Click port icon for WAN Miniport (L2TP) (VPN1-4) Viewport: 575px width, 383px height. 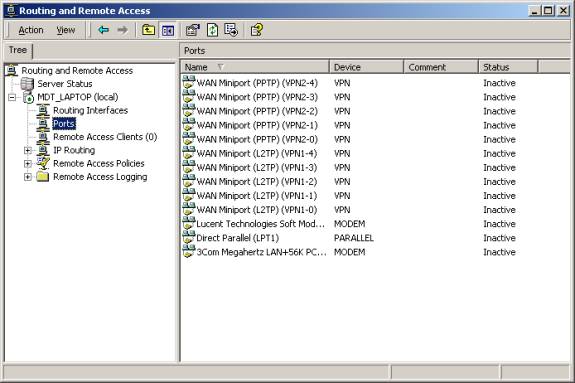(188, 153)
